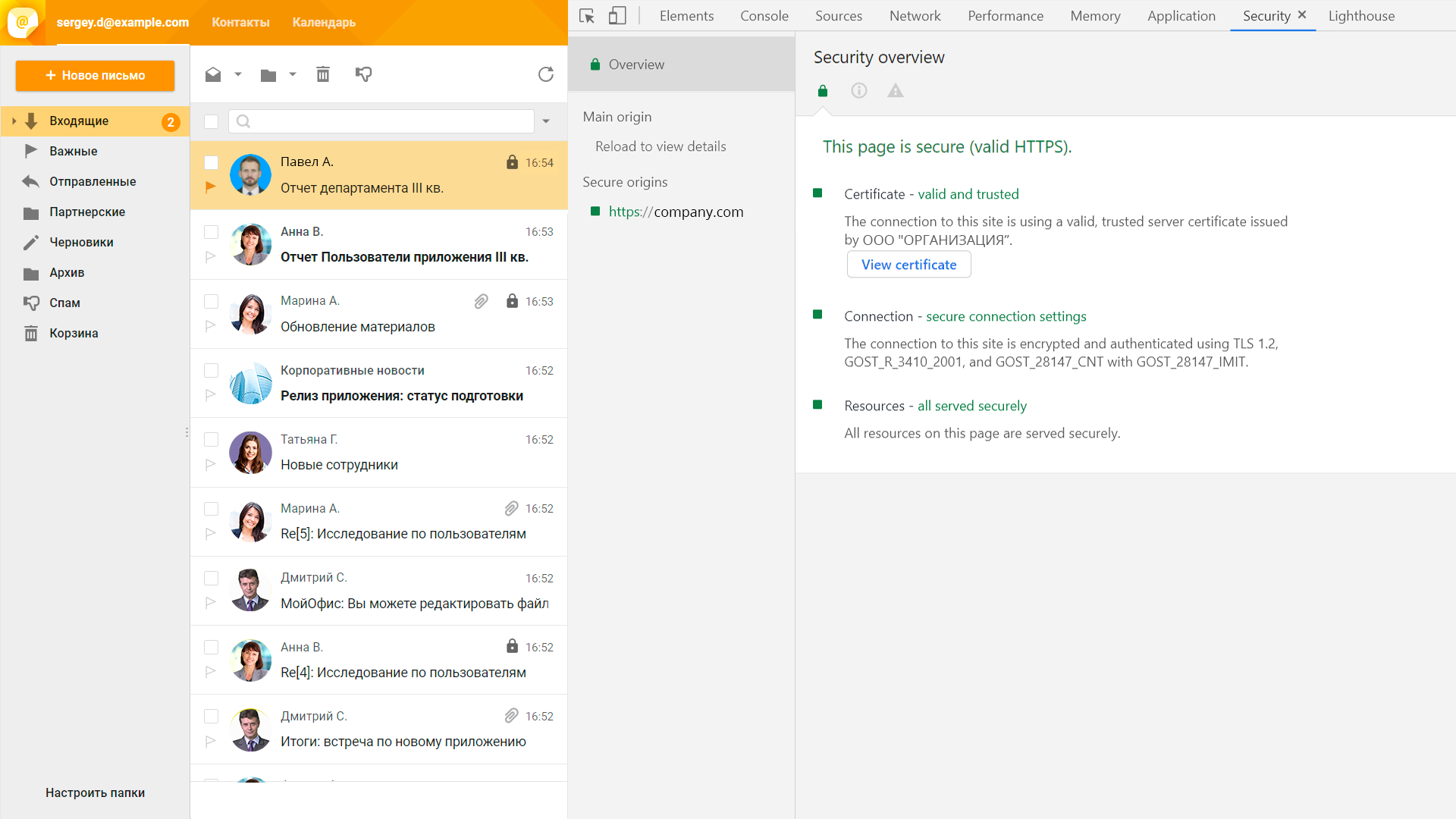Click View certificate button
The image size is (1456, 819).
point(908,265)
